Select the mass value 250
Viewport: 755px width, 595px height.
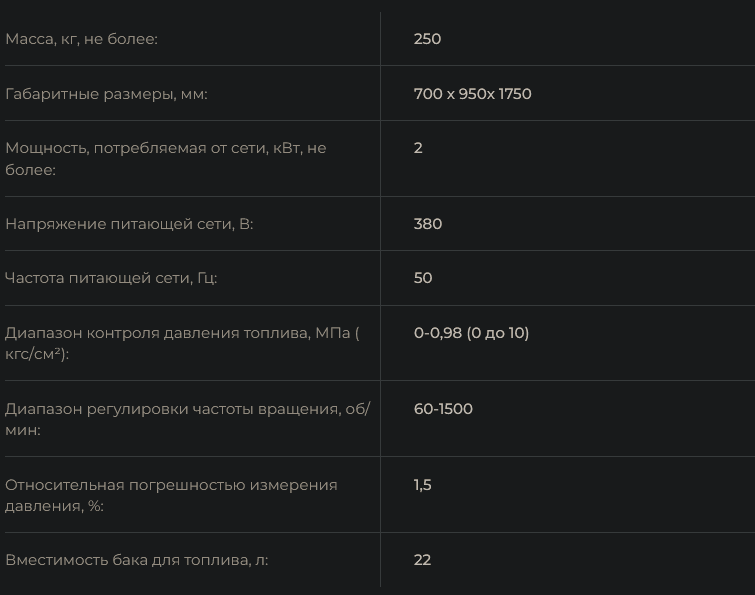427,39
